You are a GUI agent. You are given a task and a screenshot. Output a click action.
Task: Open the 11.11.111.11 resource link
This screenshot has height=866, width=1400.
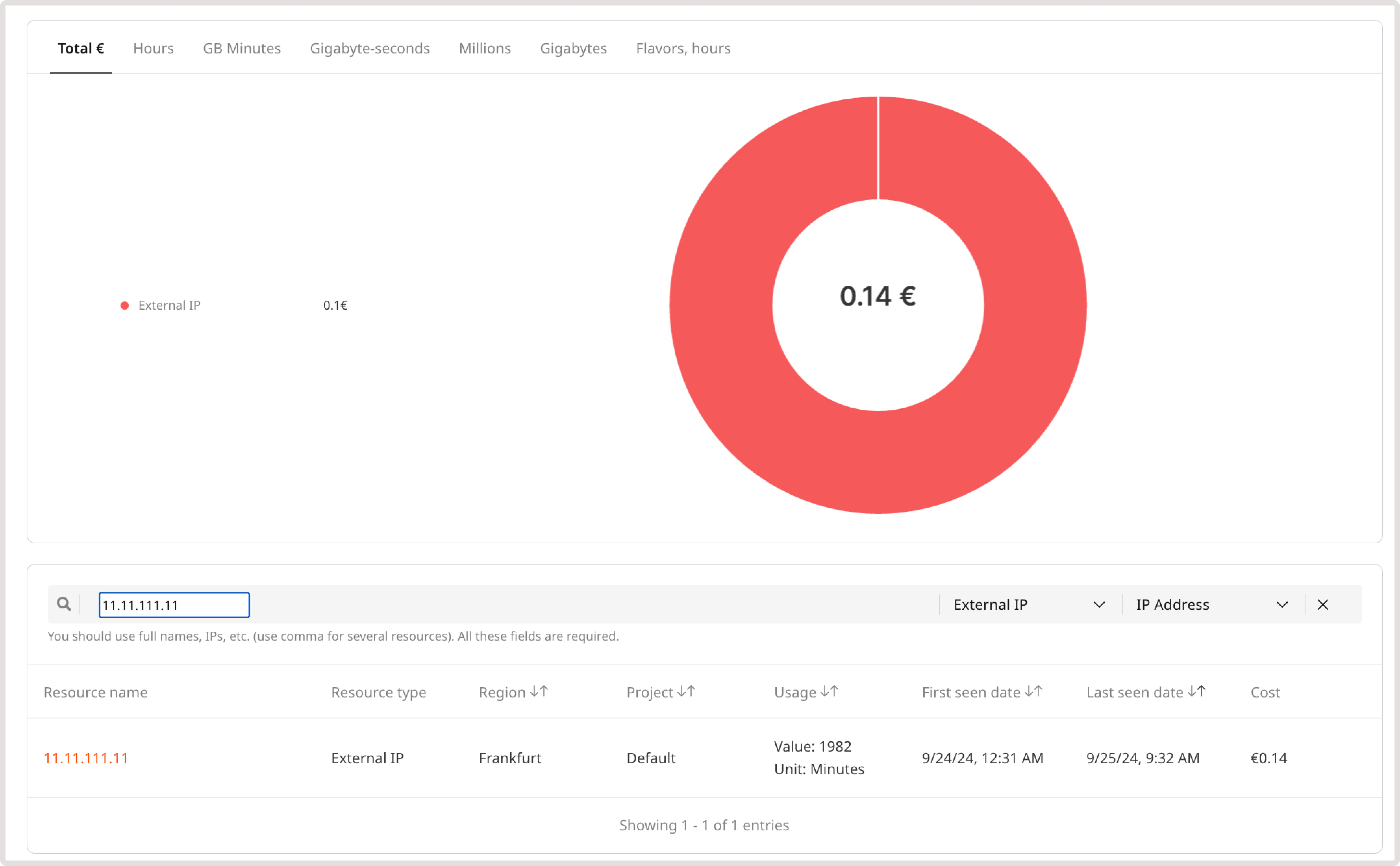[86, 757]
